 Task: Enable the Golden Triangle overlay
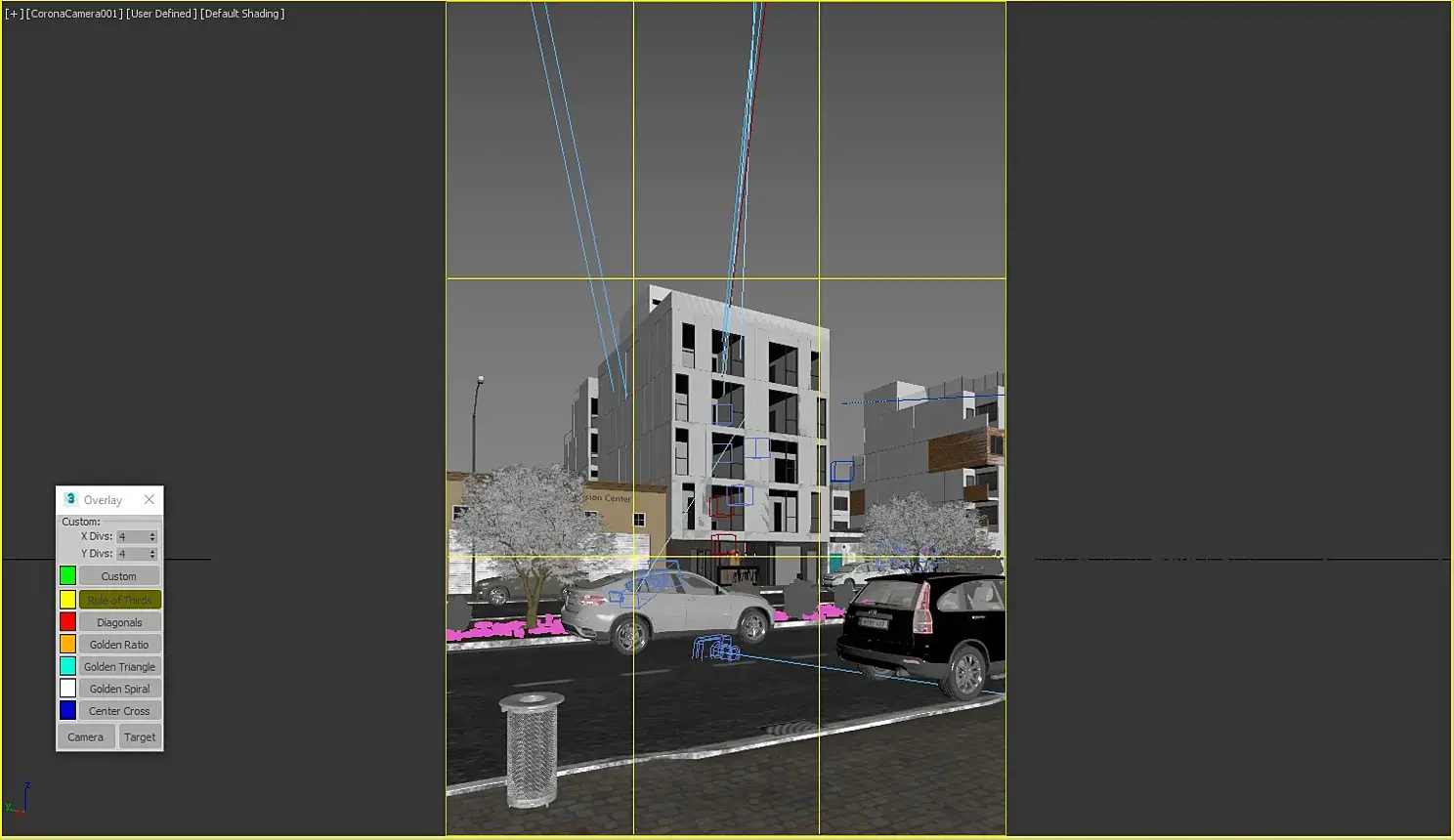pos(119,666)
